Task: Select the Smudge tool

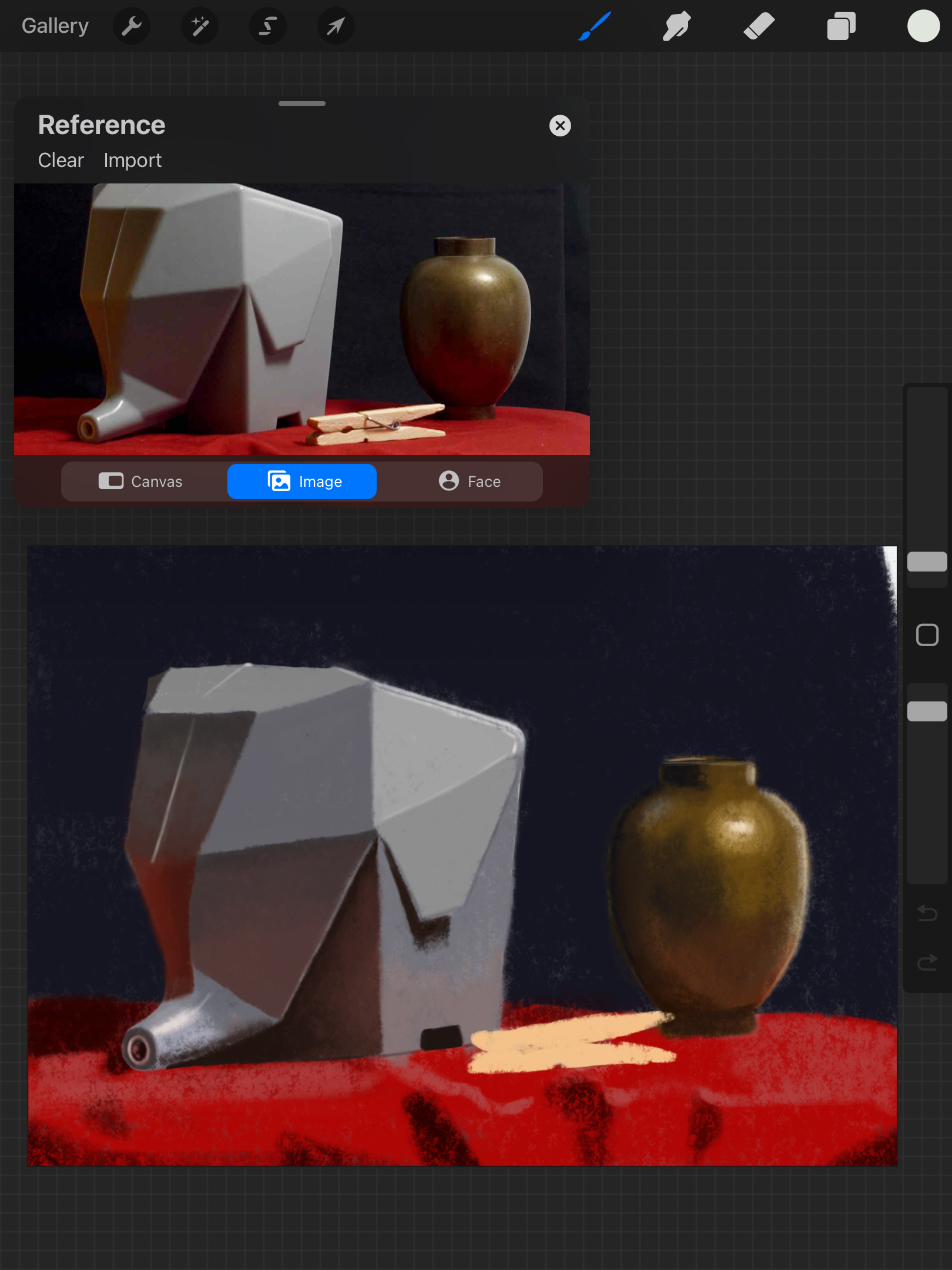Action: point(676,26)
